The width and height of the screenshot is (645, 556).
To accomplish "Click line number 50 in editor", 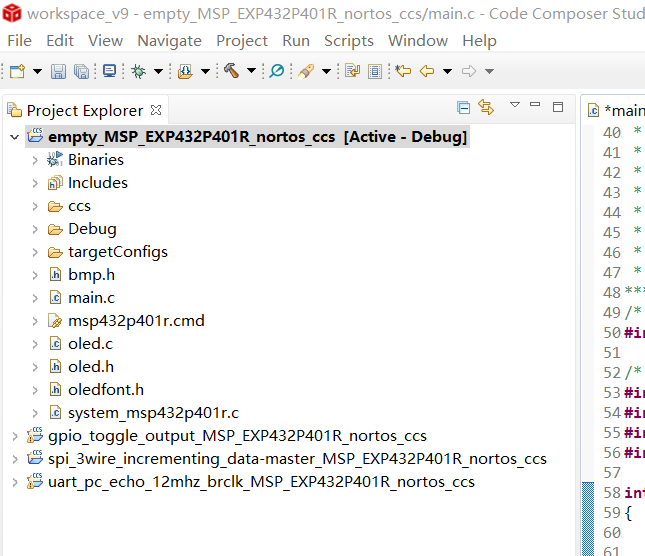I will coord(612,333).
